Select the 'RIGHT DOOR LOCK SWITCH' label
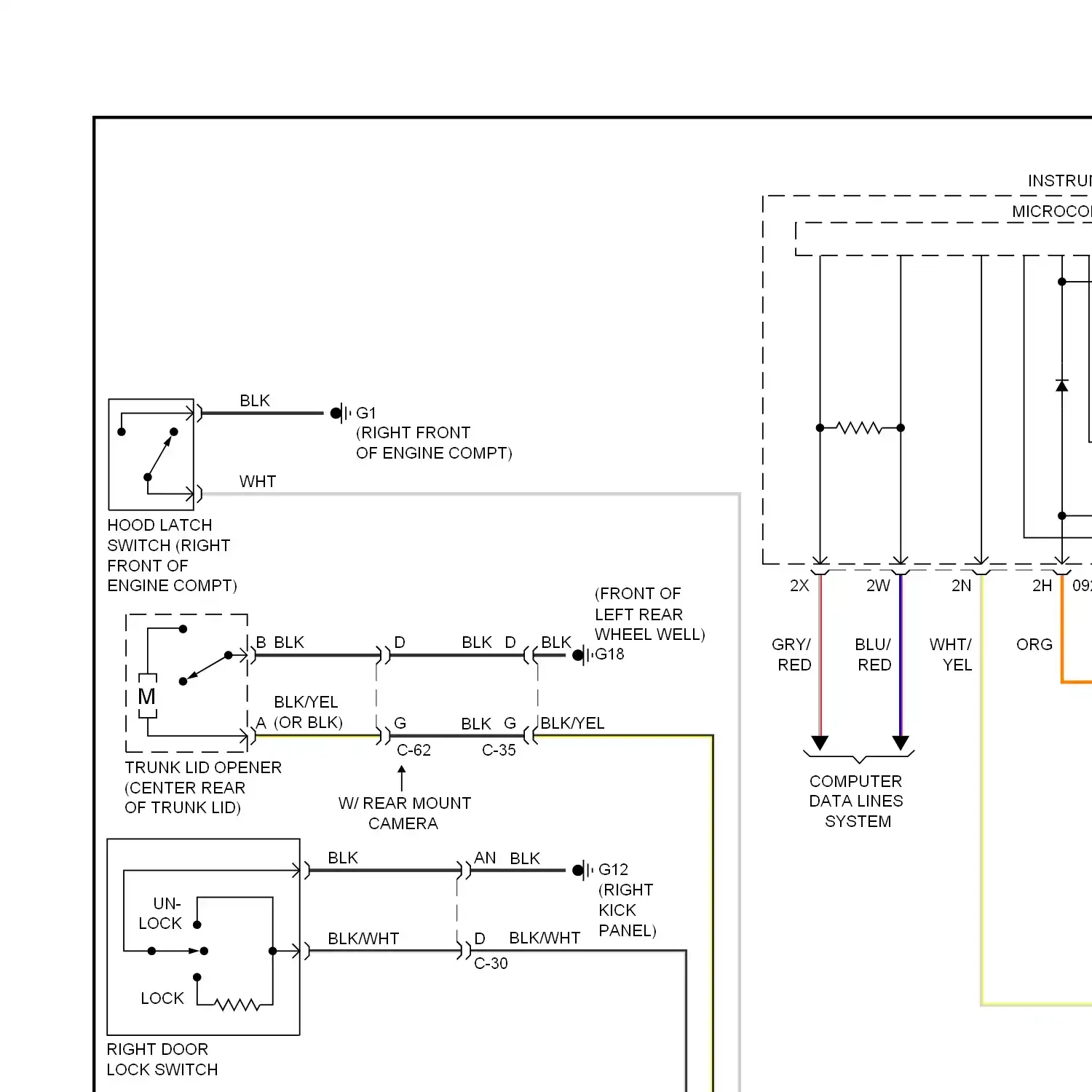Viewport: 1092px width, 1092px height. [162, 1059]
